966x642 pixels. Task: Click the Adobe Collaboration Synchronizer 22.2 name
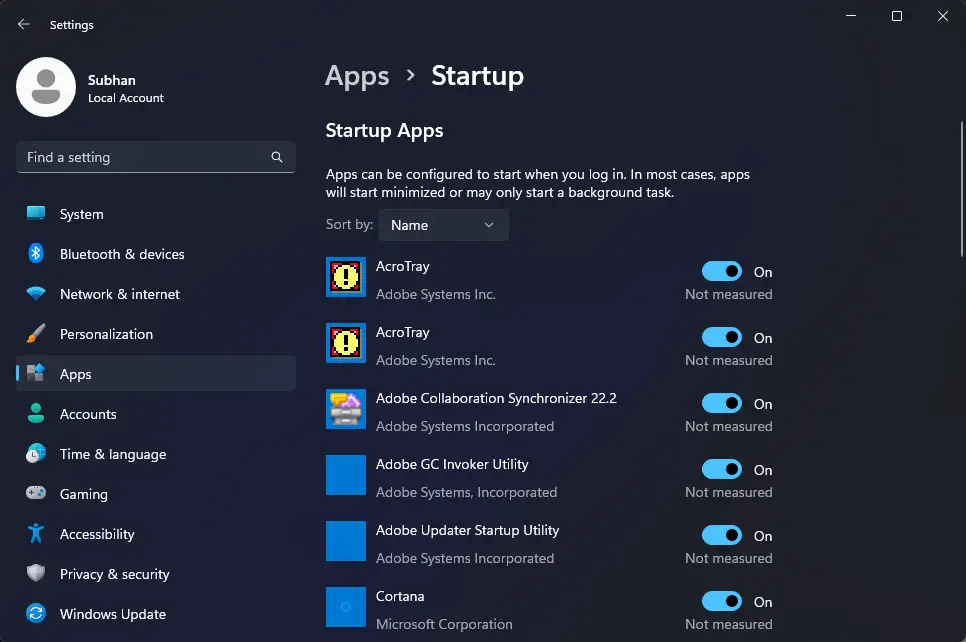pos(496,398)
